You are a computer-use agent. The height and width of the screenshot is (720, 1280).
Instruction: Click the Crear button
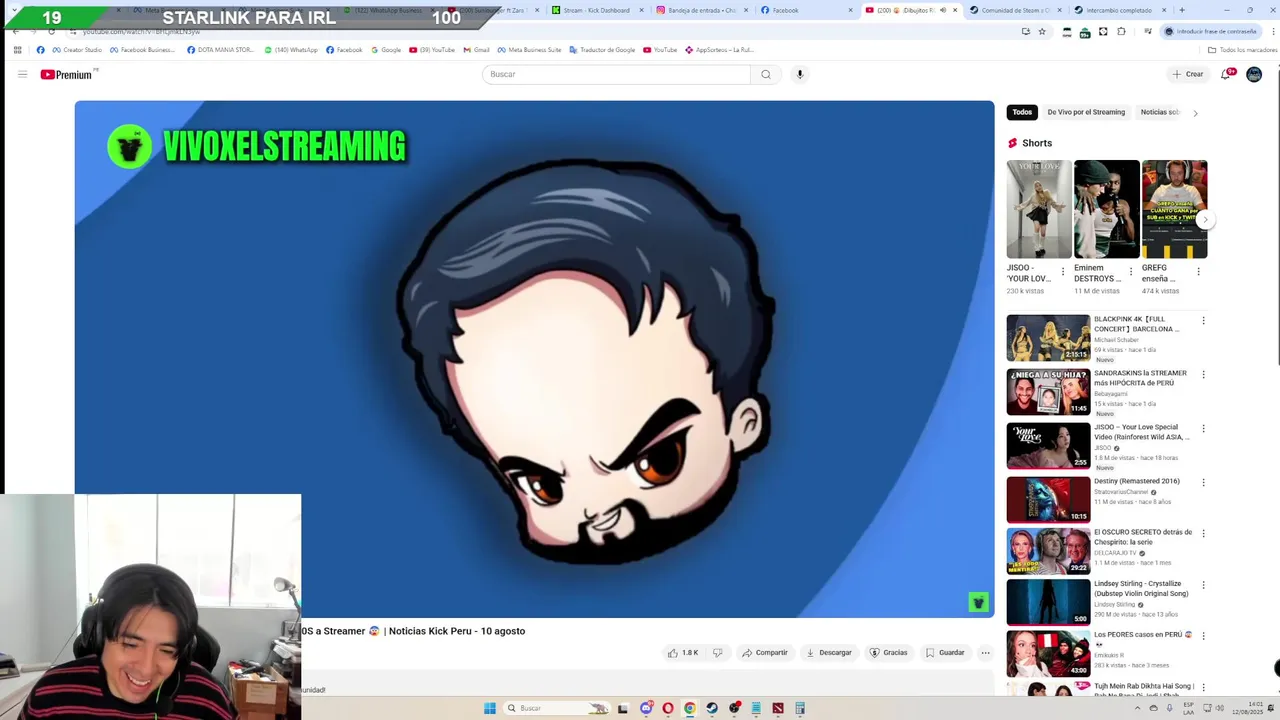[1188, 74]
